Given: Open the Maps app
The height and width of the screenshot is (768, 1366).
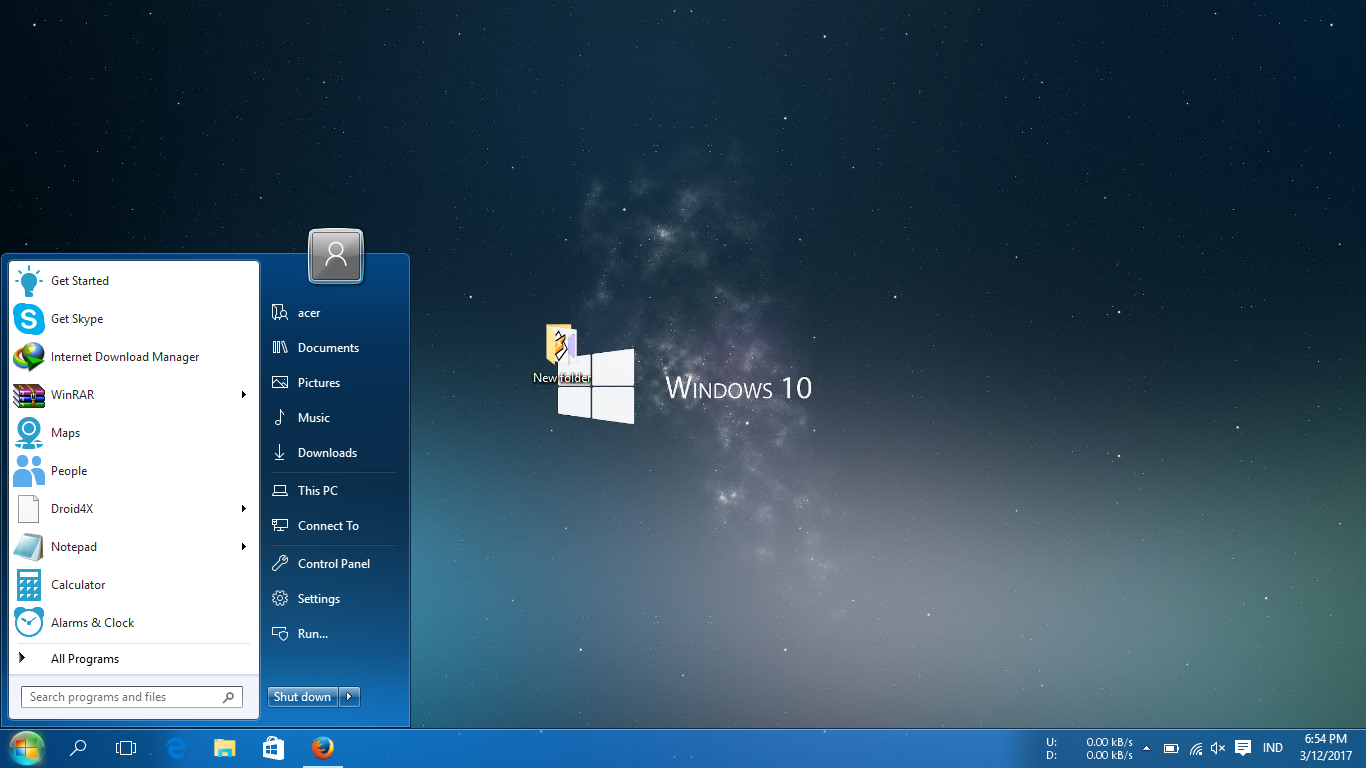Looking at the screenshot, I should tap(134, 433).
